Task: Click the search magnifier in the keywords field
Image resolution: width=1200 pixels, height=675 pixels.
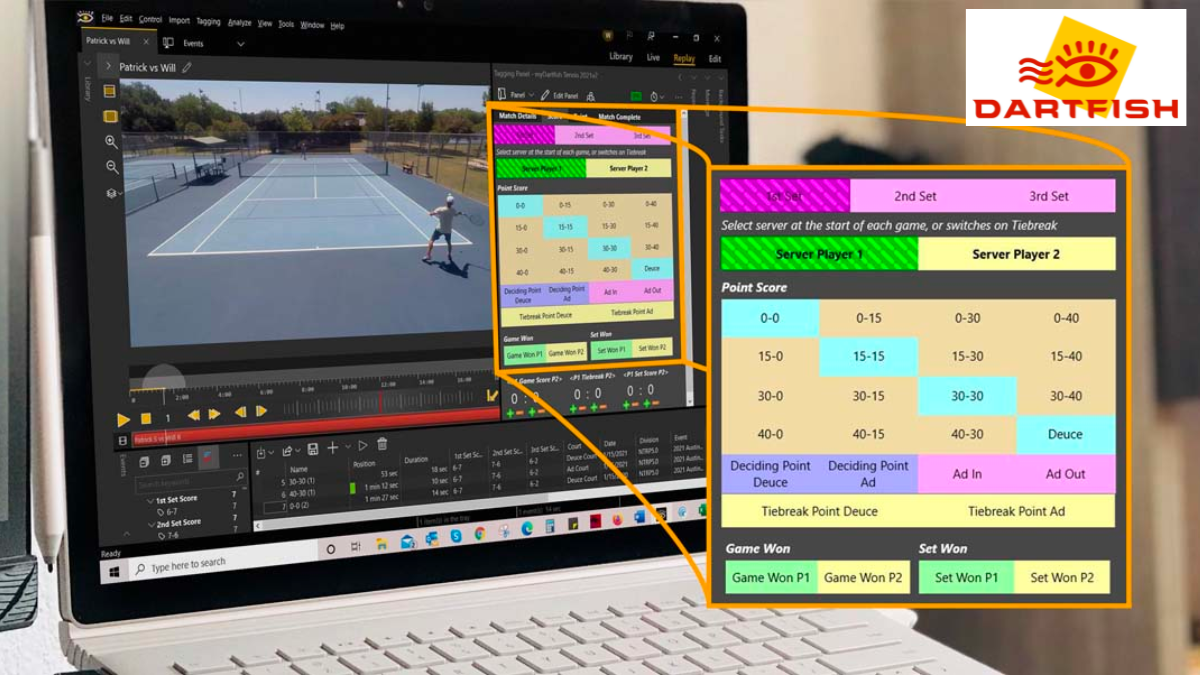Action: [x=240, y=476]
